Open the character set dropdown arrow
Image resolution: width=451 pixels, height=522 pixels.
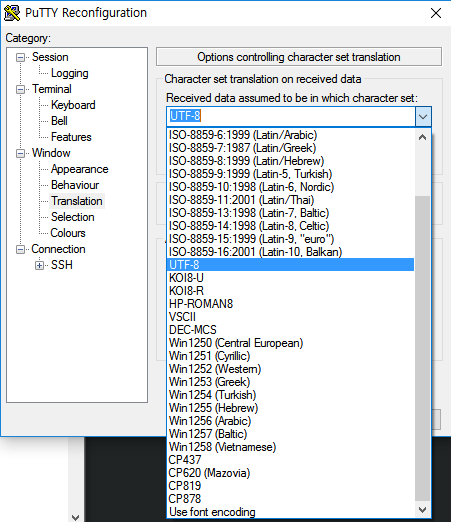(x=423, y=117)
